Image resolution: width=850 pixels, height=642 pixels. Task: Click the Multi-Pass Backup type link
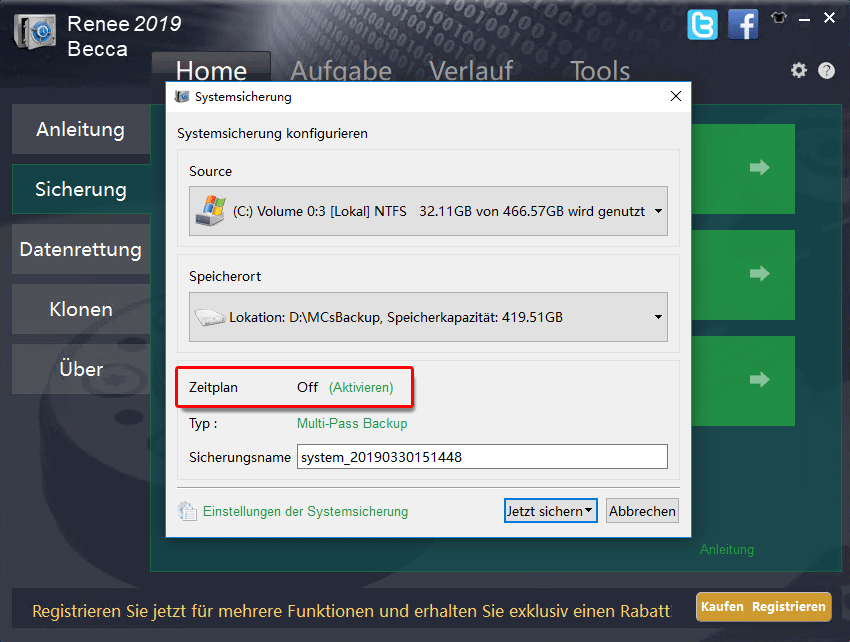coord(352,423)
